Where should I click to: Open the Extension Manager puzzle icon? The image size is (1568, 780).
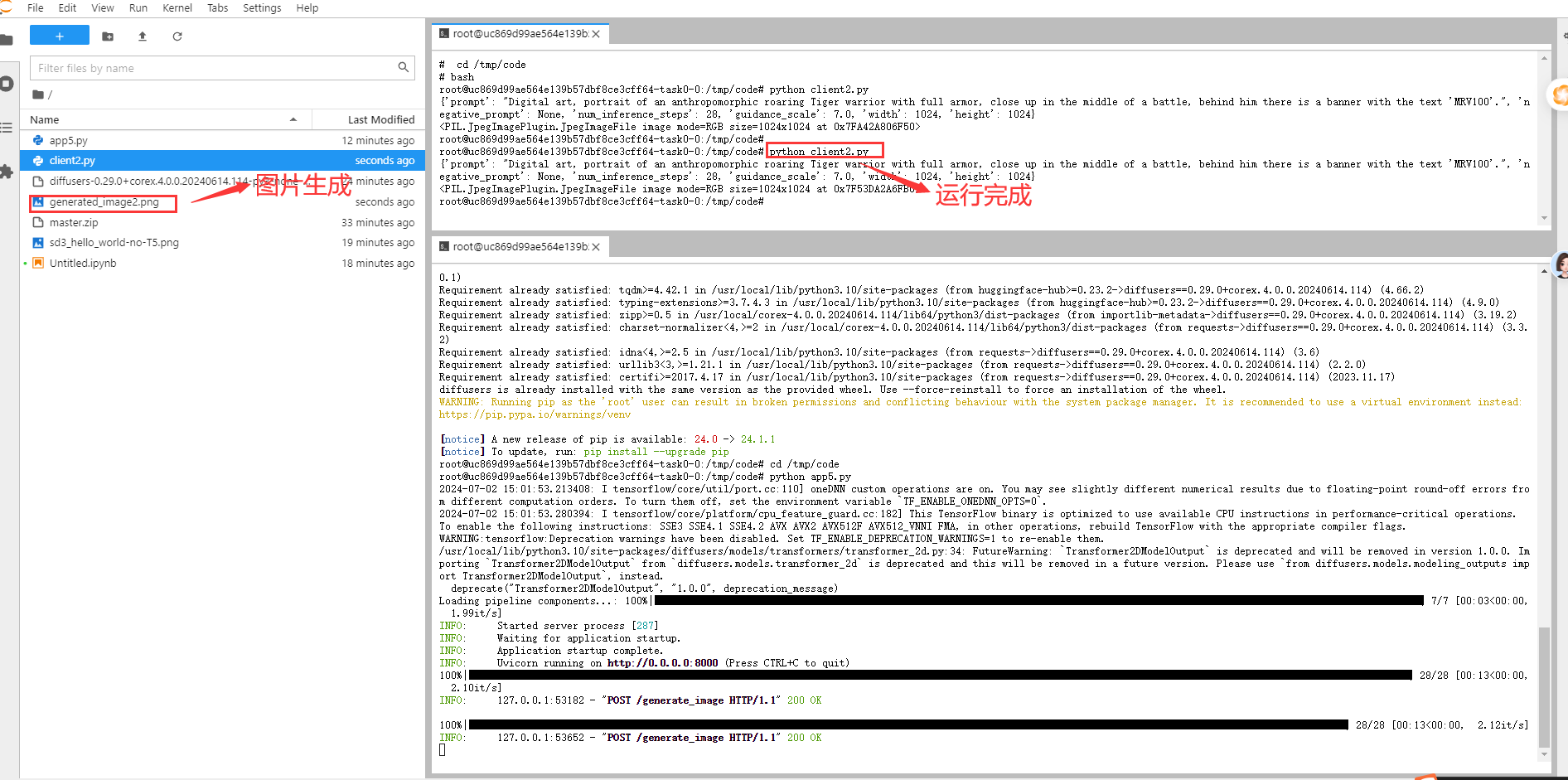[7, 172]
